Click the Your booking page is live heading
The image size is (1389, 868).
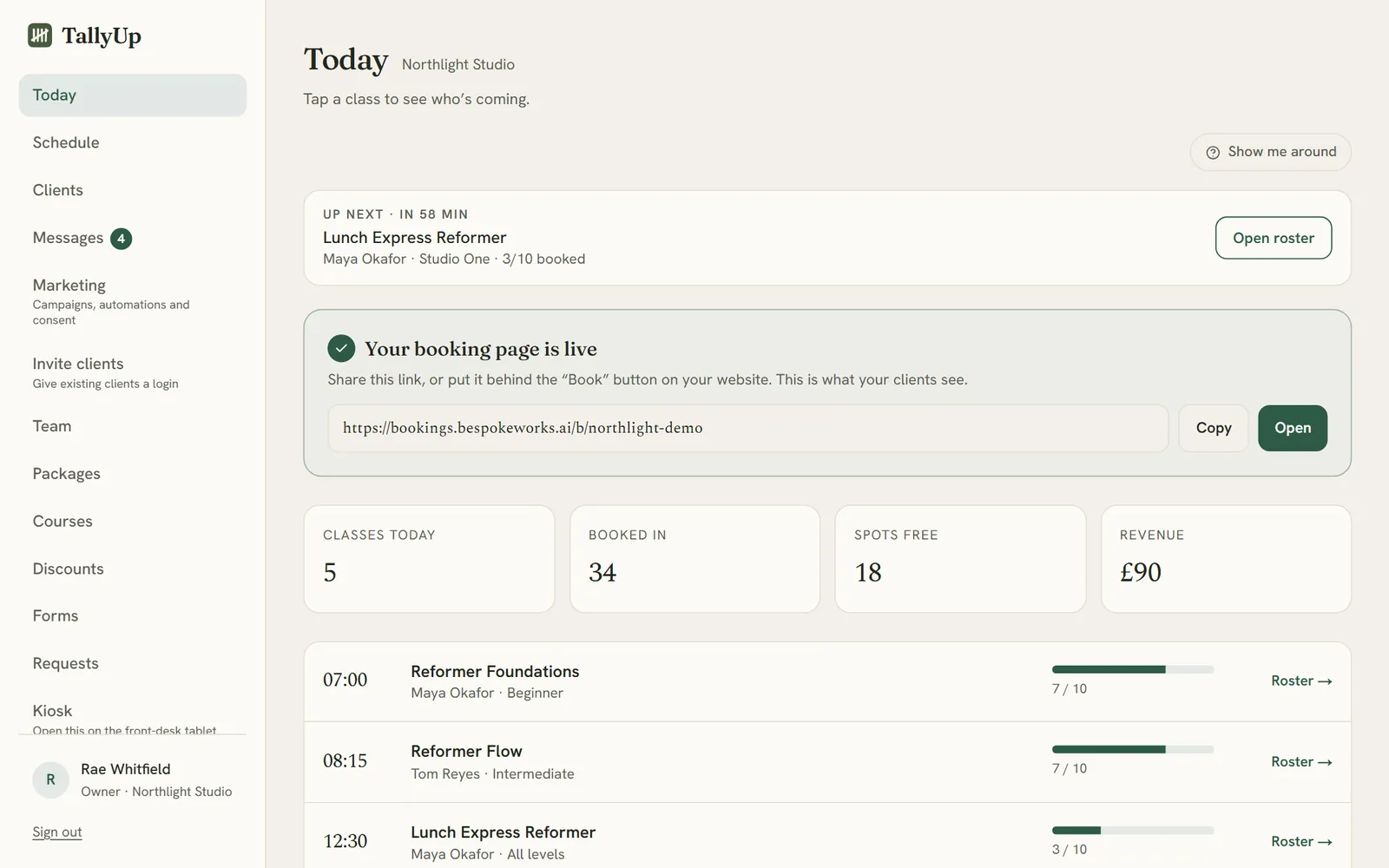[x=481, y=349]
